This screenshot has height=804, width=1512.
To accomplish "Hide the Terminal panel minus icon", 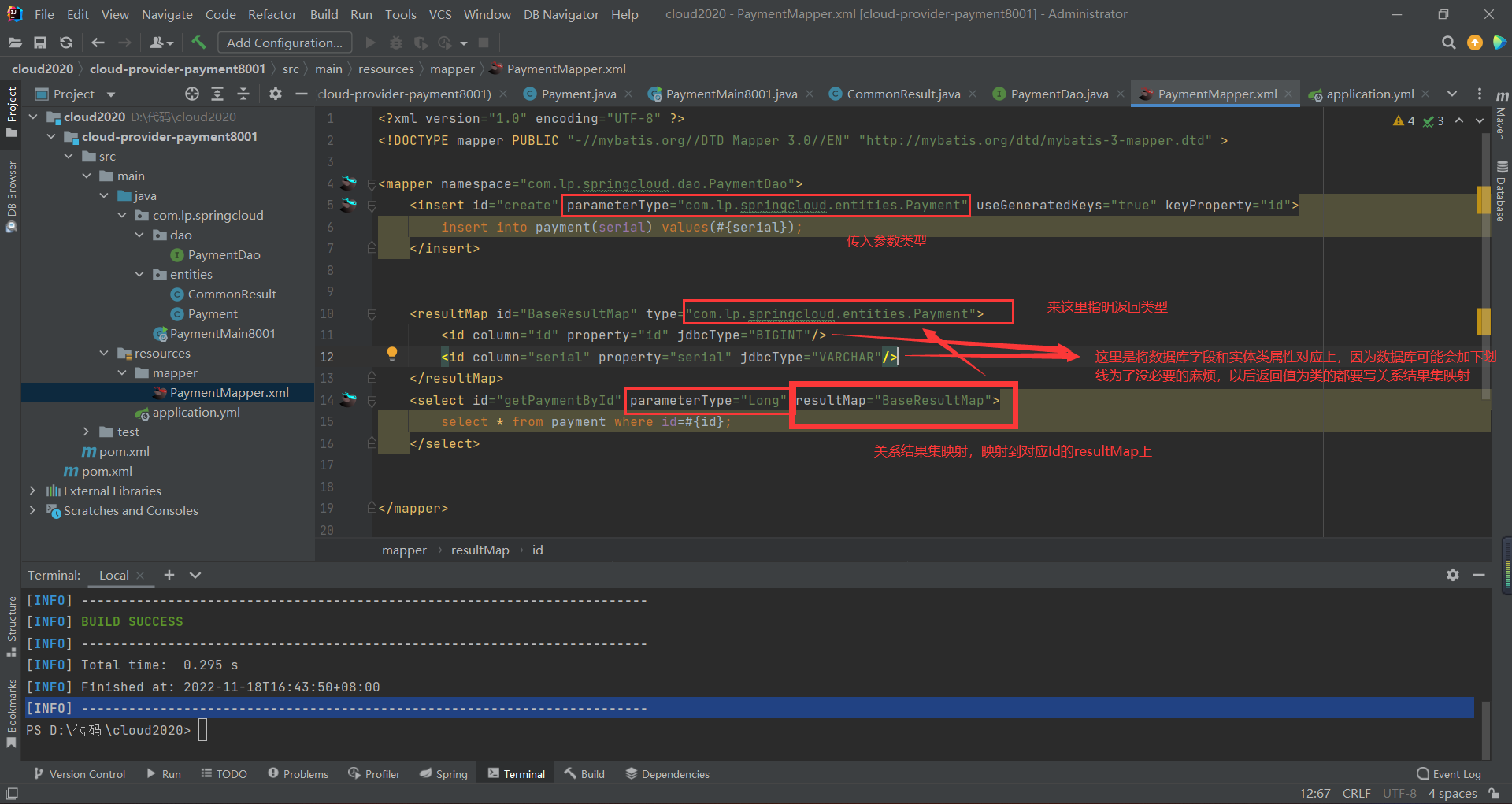I will coord(1479,575).
